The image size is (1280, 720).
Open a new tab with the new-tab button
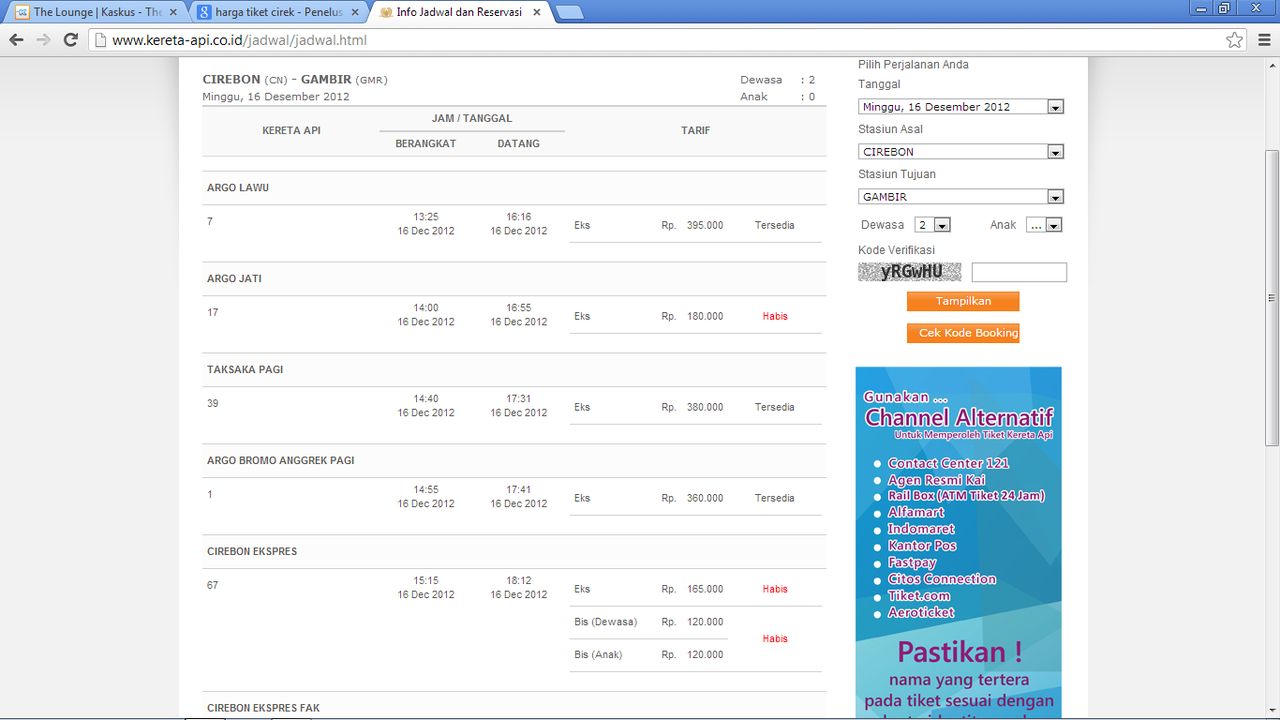pyautogui.click(x=569, y=13)
